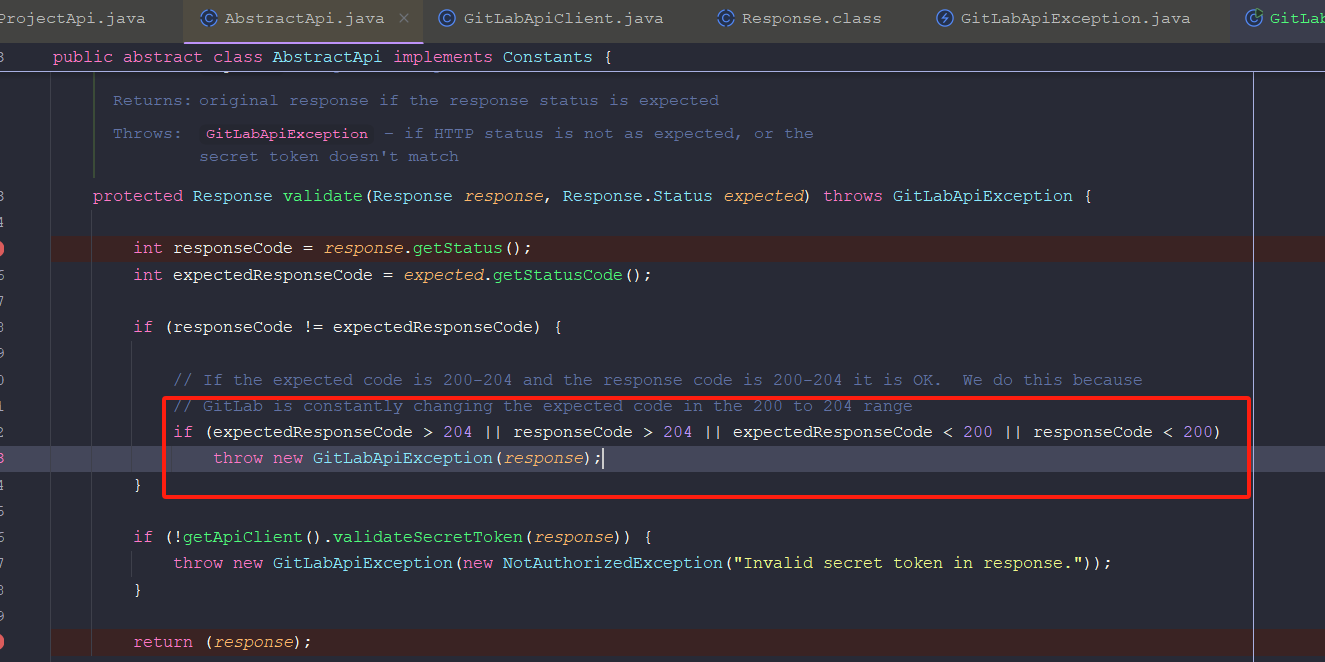Click 'secret token doesn't match' doc text
1325x662 pixels.
329,157
